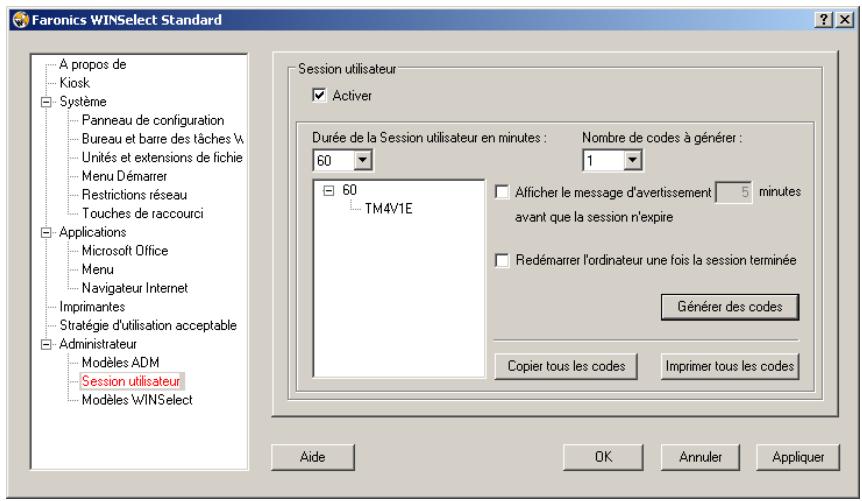Viewport: 862px width, 501px height.
Task: Close the WINSelect dialog window
Action: 844,20
